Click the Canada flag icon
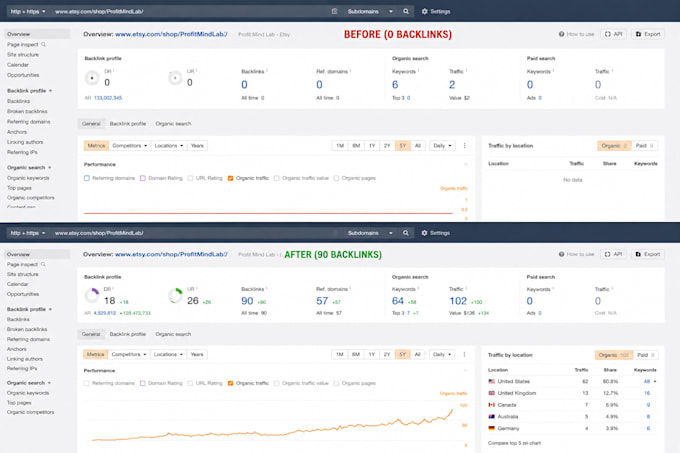 pos(491,405)
